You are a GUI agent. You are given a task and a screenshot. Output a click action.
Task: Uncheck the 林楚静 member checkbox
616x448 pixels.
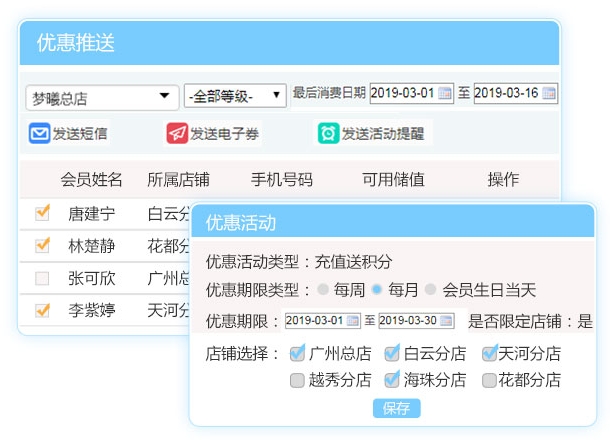[42, 245]
